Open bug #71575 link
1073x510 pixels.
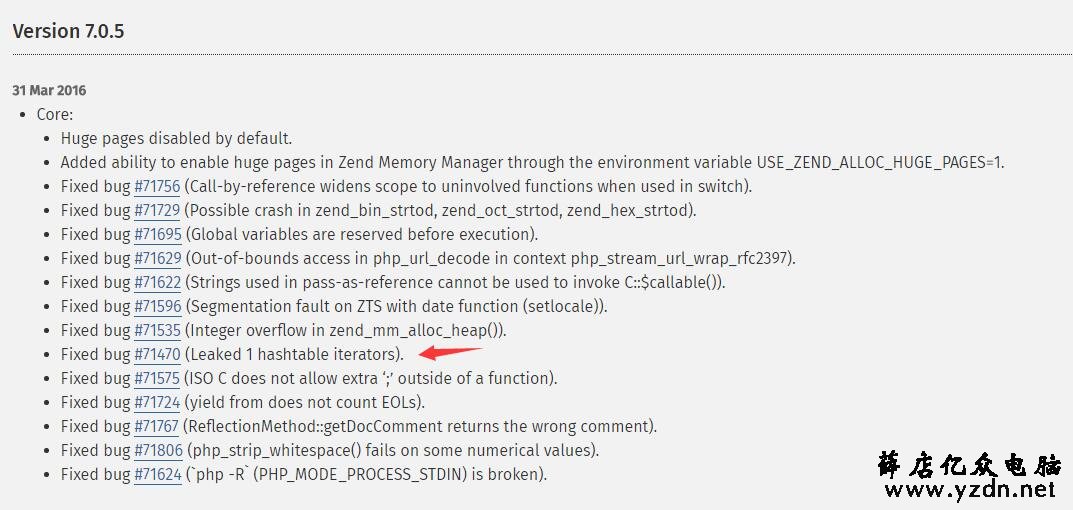157,378
